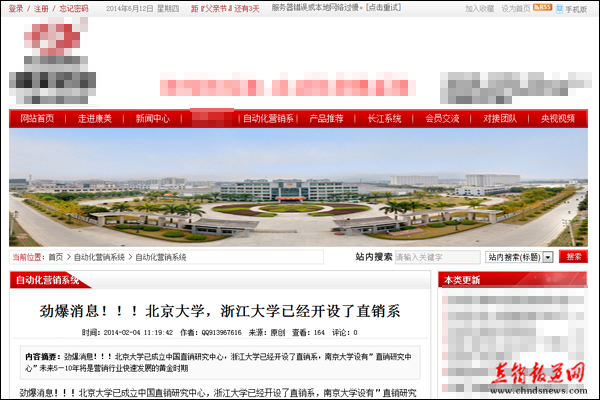Image resolution: width=600 pixels, height=400 pixels.
Task: Expand the 站内搜索(标题) dropdown
Action: click(x=519, y=257)
